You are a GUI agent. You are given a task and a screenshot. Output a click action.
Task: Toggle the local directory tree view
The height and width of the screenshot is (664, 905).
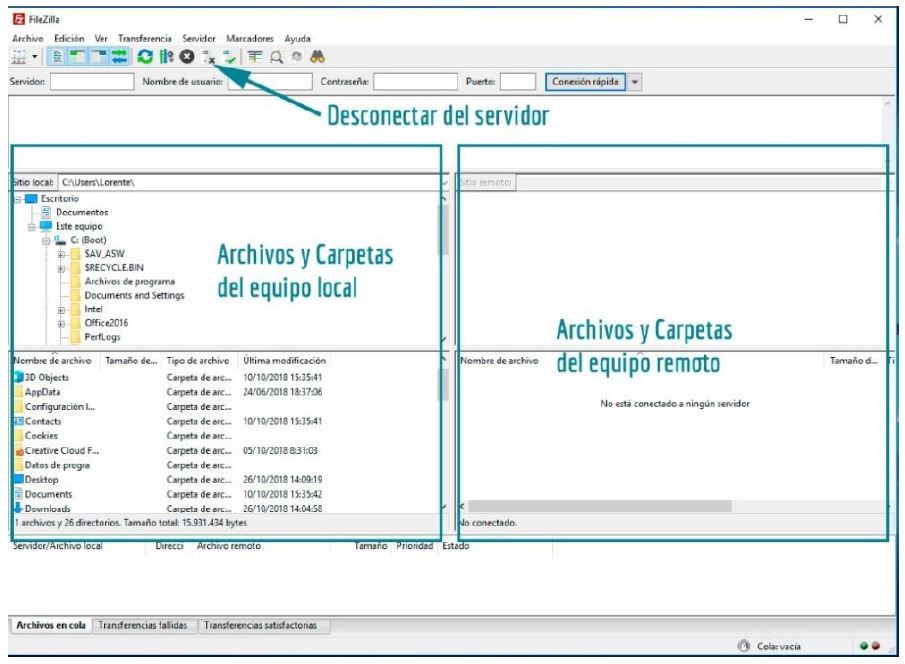[77, 57]
